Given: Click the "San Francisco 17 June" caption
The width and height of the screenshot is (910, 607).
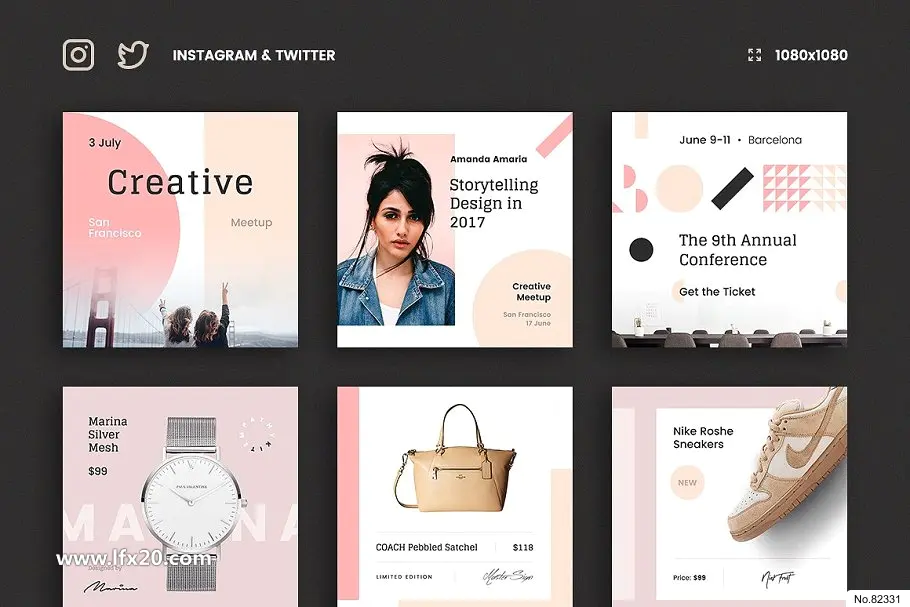Looking at the screenshot, I should 527,319.
